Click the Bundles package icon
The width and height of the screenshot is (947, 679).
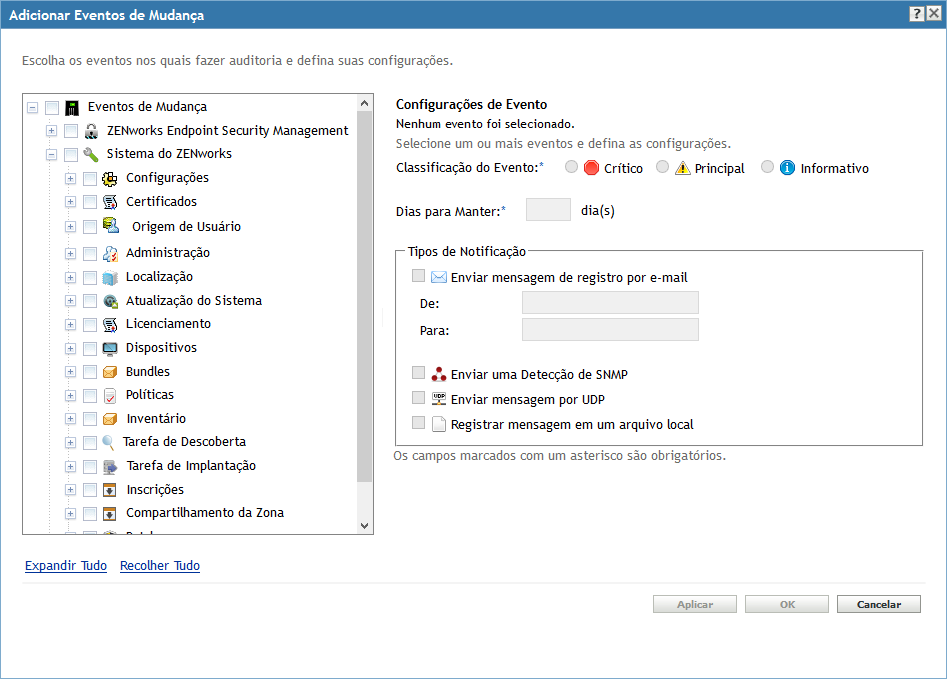tap(110, 372)
